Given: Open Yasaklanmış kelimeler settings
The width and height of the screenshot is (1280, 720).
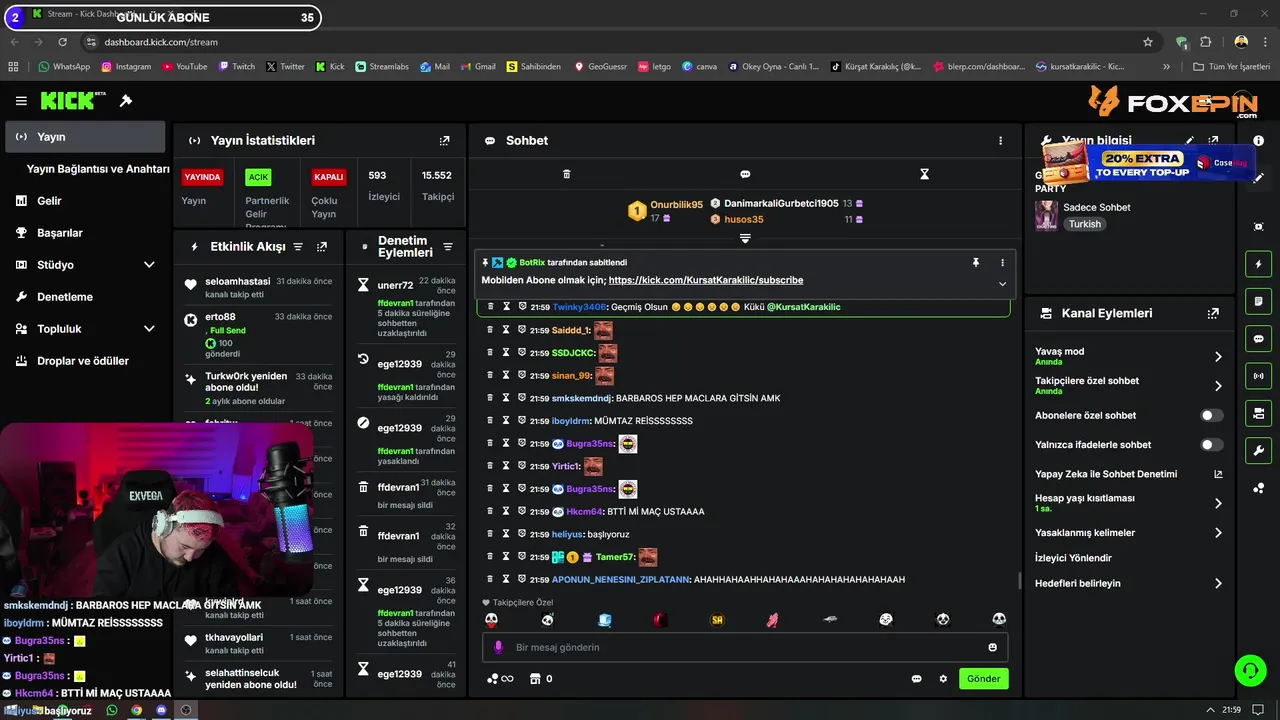Looking at the screenshot, I should click(1128, 533).
